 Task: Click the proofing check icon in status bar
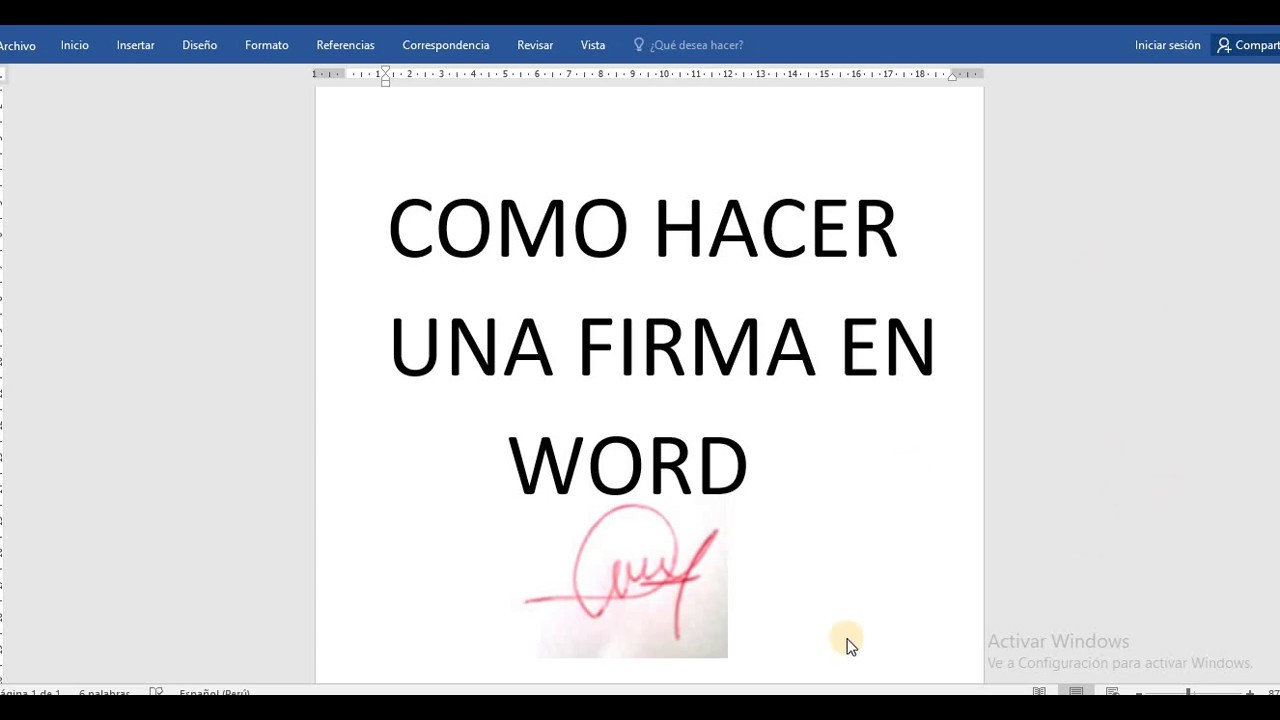click(156, 692)
